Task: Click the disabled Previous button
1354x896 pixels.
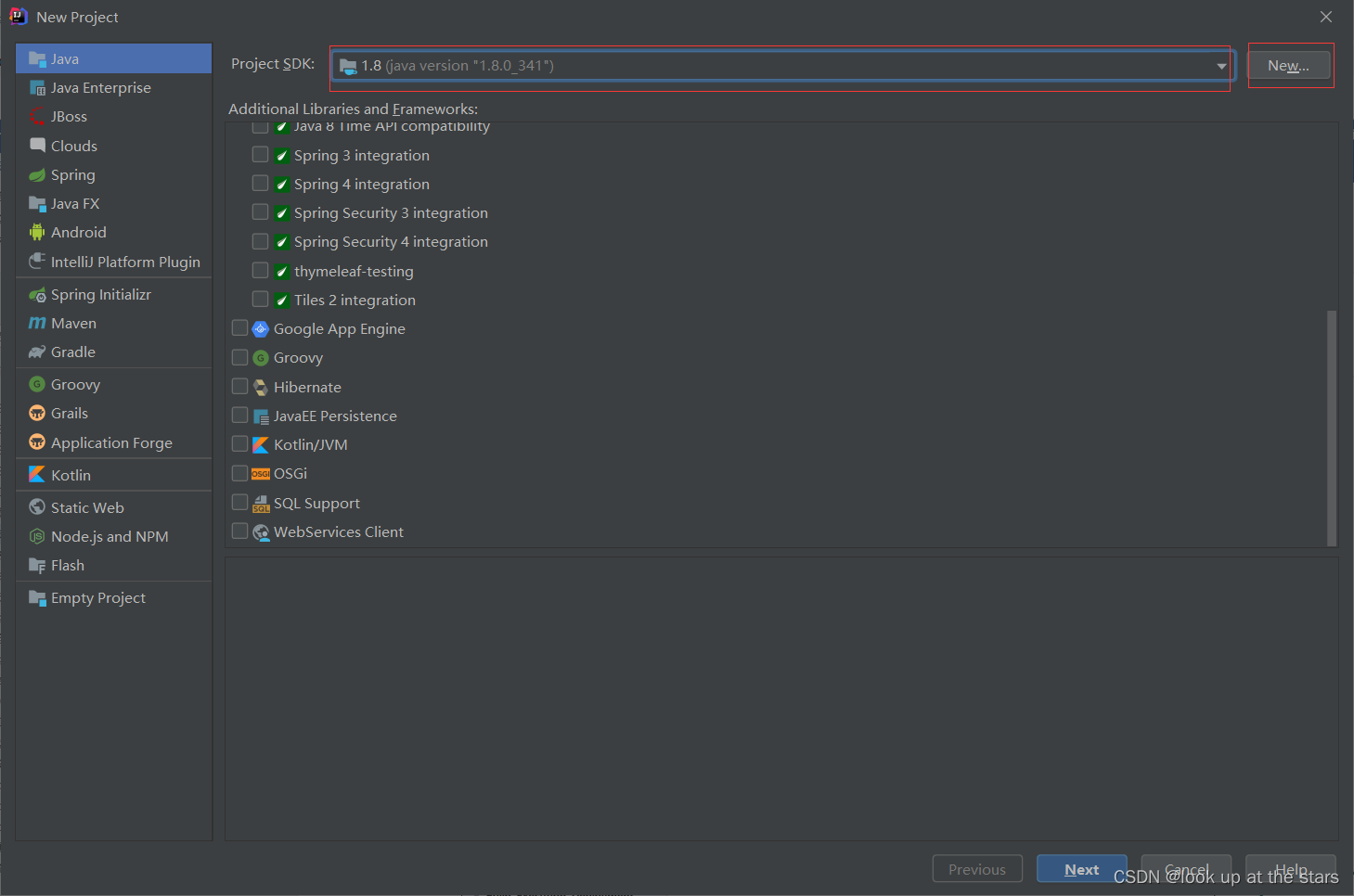Action: 977,869
